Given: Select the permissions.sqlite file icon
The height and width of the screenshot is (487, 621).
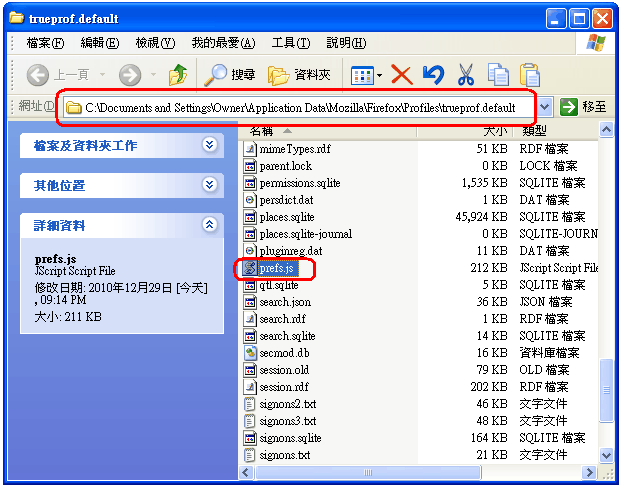Looking at the screenshot, I should pos(250,183).
